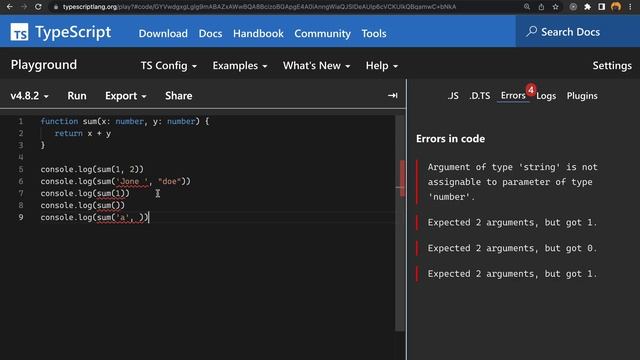The height and width of the screenshot is (360, 640).
Task: Click the Search Docs magnifier icon
Action: pyautogui.click(x=531, y=31)
